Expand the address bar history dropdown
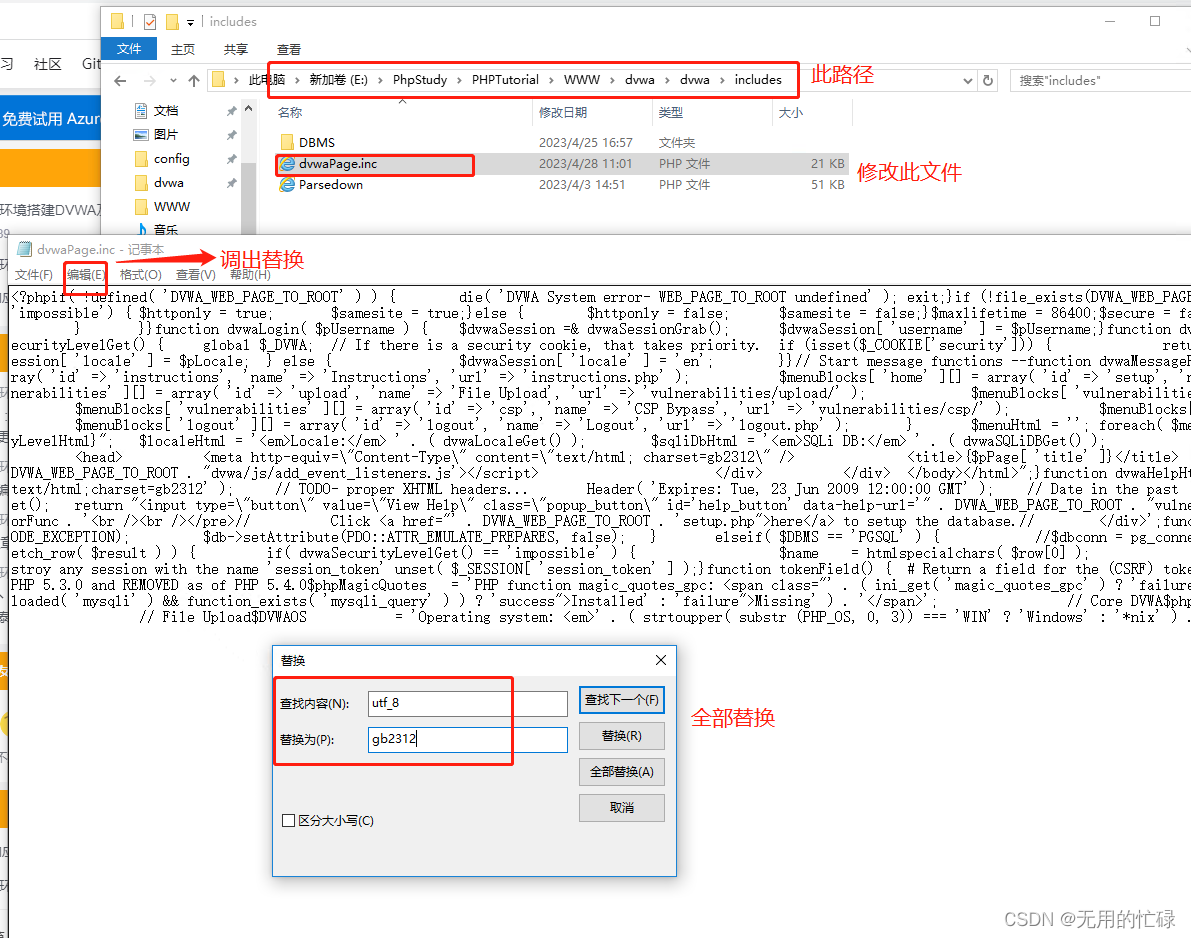The width and height of the screenshot is (1191, 938). [x=968, y=81]
